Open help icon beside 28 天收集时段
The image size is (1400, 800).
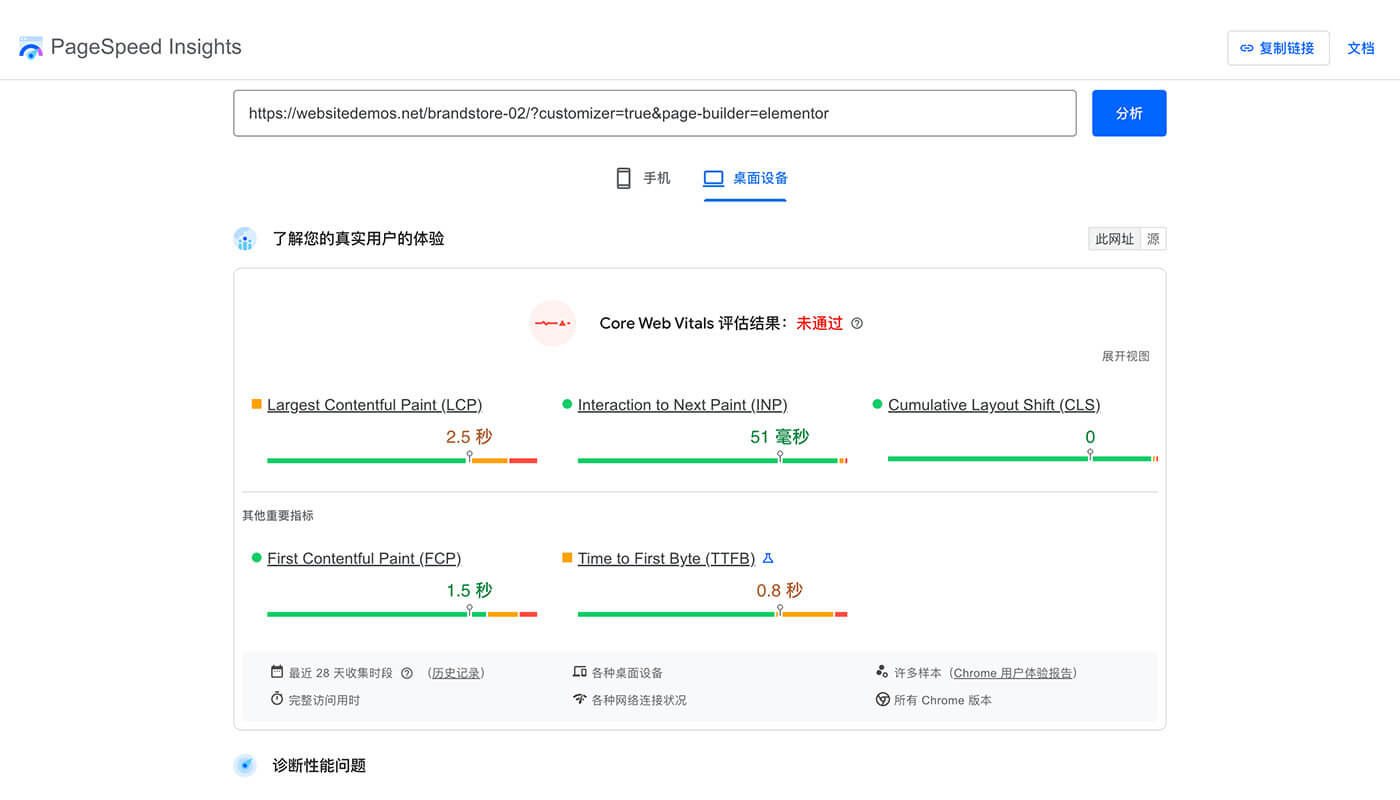(407, 673)
